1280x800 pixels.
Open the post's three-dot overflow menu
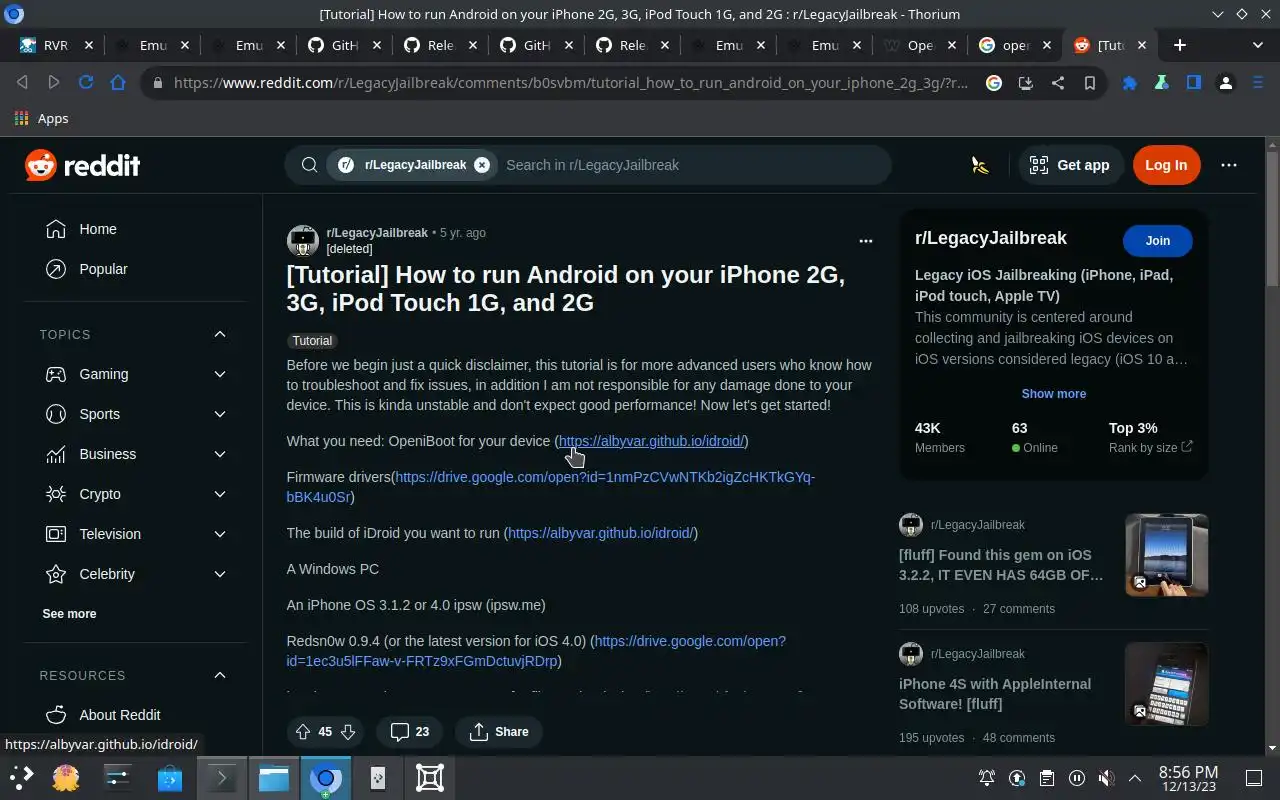pos(866,241)
